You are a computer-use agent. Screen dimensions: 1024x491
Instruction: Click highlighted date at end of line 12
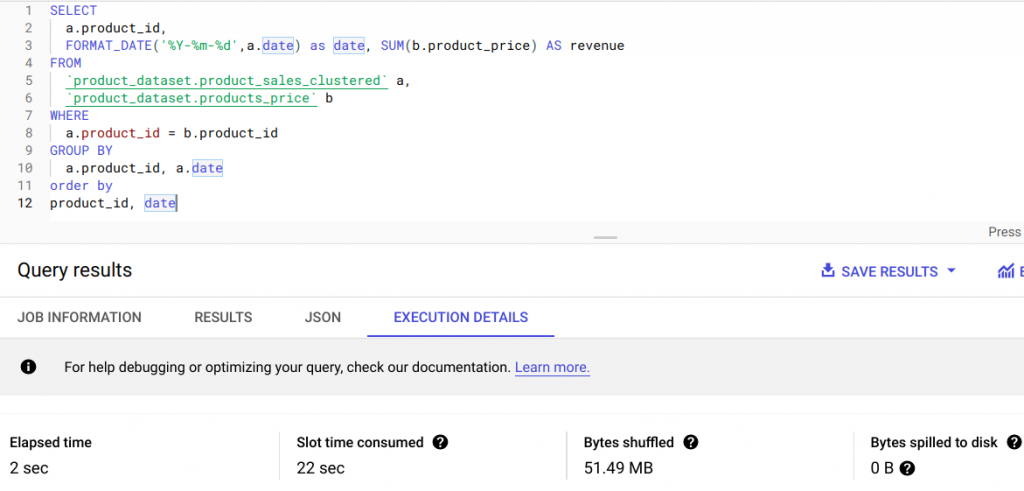160,204
